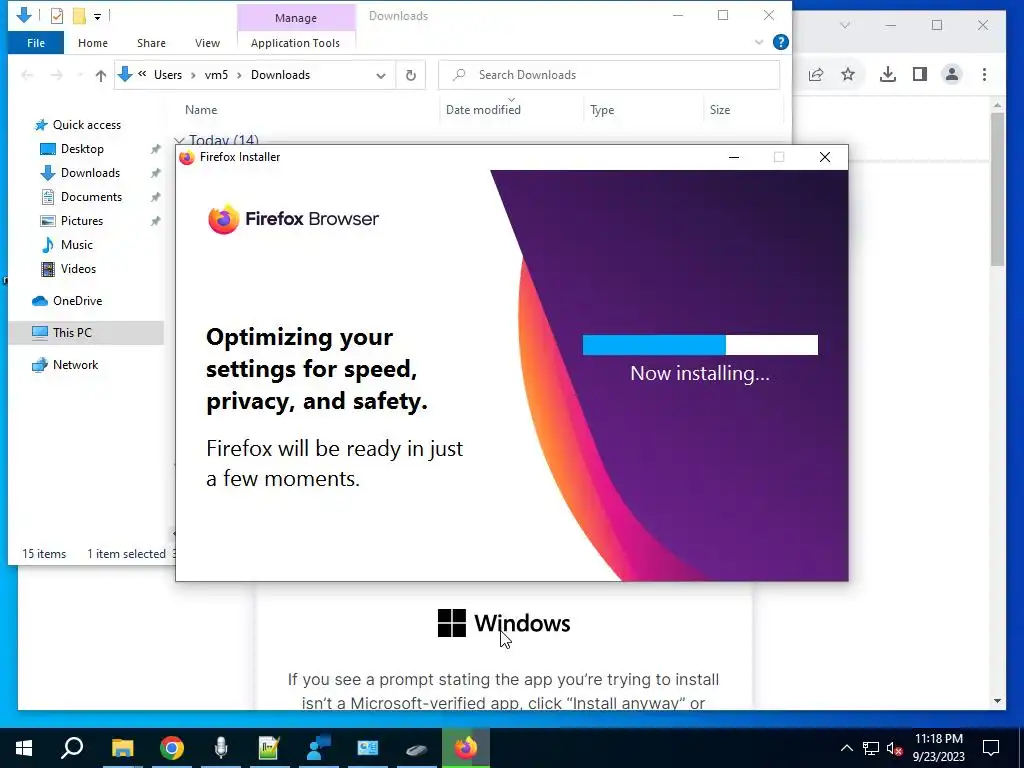1024x768 pixels.
Task: Open the Chrome three-dot menu
Action: [x=984, y=74]
